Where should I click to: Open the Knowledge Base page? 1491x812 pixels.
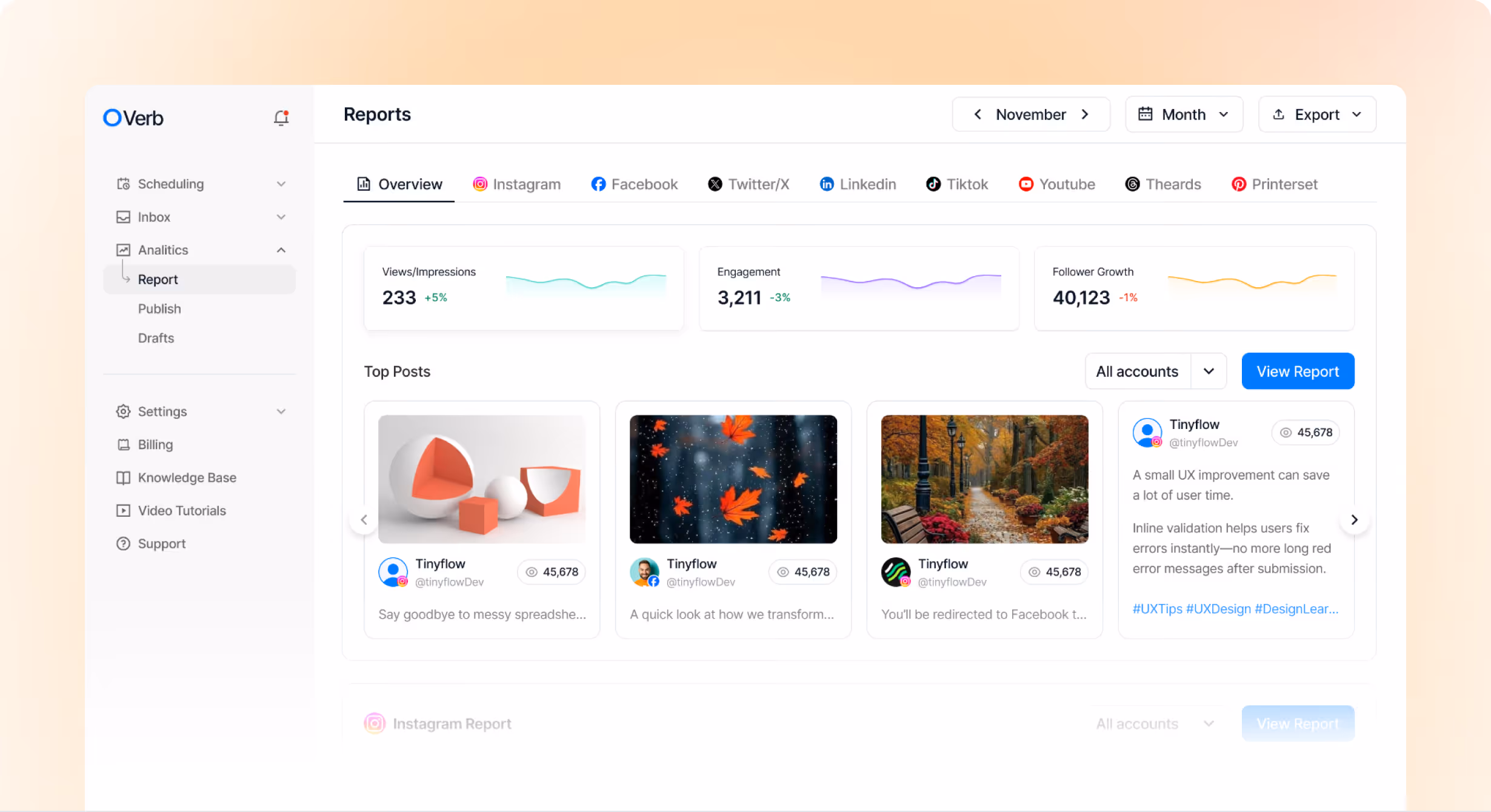pyautogui.click(x=187, y=478)
